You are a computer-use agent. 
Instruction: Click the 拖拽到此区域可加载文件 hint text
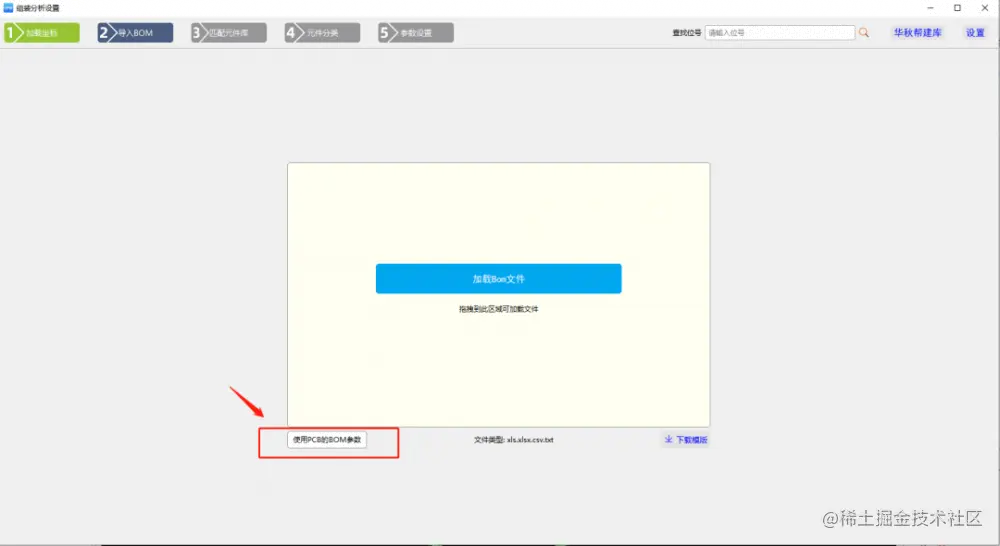(x=499, y=309)
